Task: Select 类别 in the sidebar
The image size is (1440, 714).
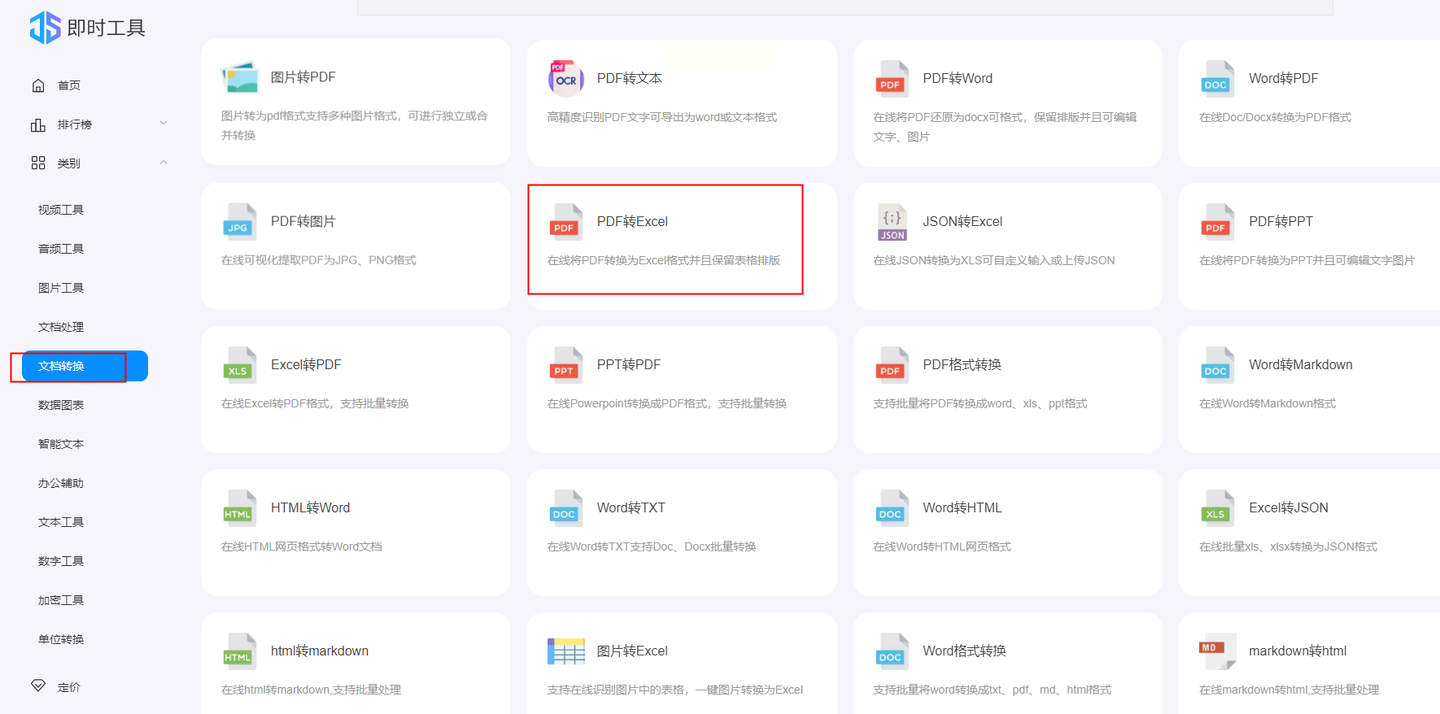Action: (69, 163)
